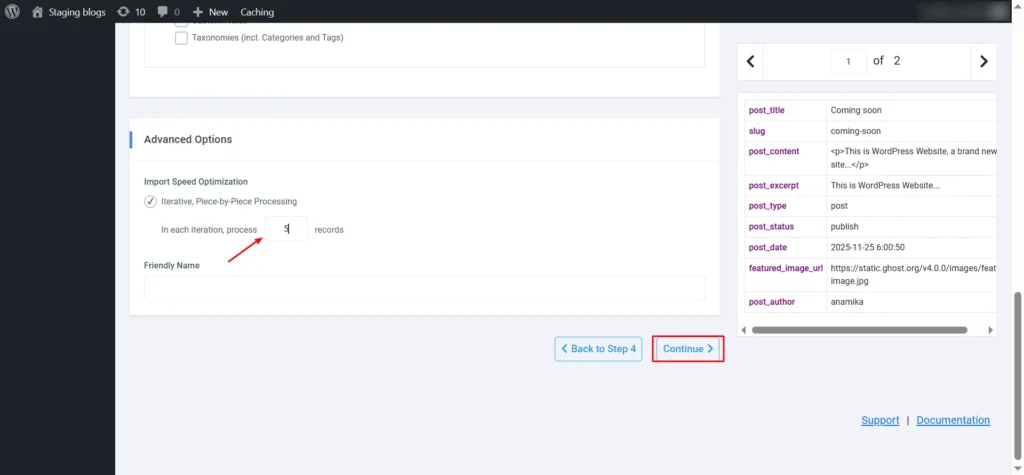This screenshot has width=1024, height=475.
Task: Go to previous record using left arrow
Action: [750, 61]
